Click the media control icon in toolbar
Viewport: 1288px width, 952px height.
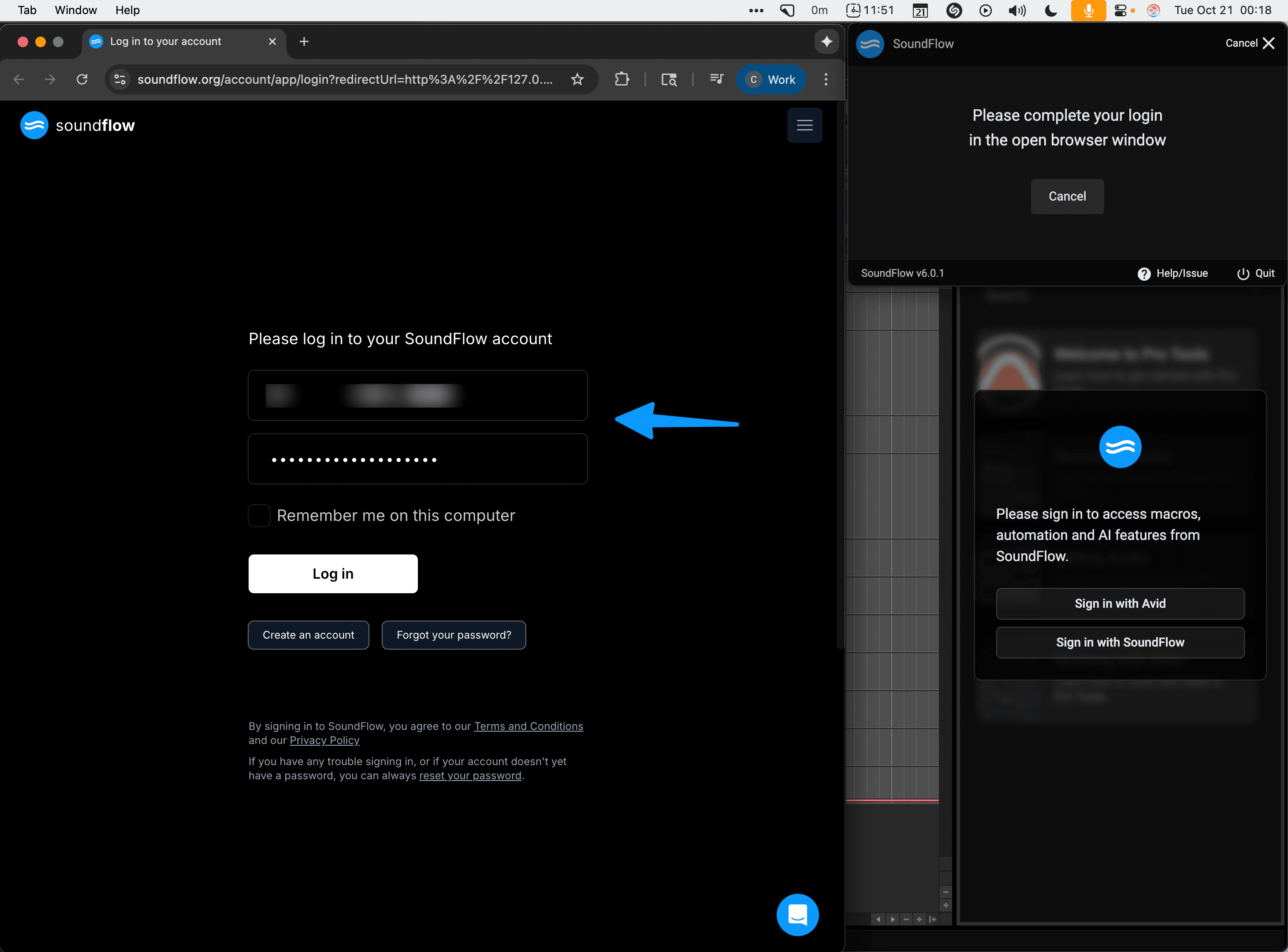716,79
